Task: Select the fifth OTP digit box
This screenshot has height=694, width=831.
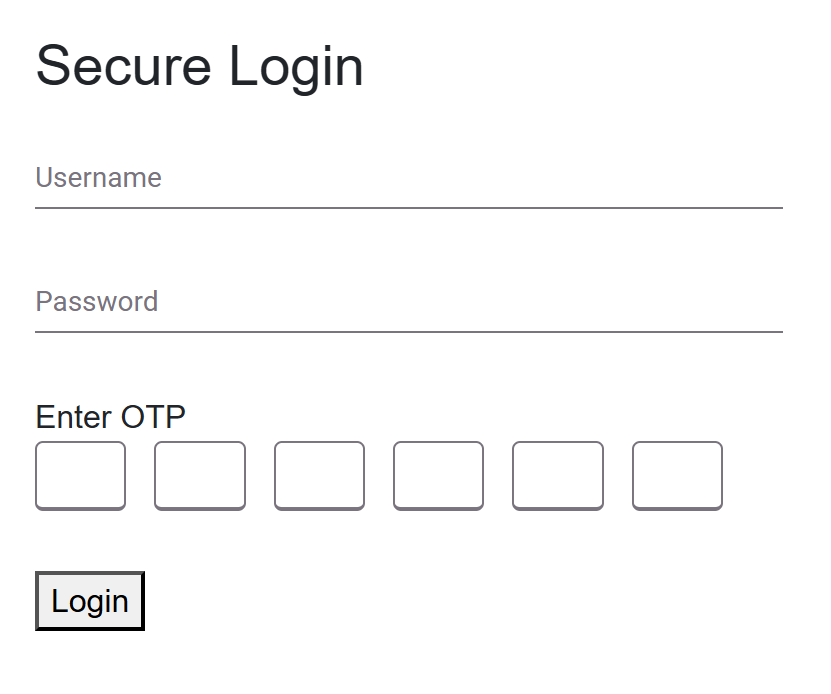Action: click(x=557, y=476)
